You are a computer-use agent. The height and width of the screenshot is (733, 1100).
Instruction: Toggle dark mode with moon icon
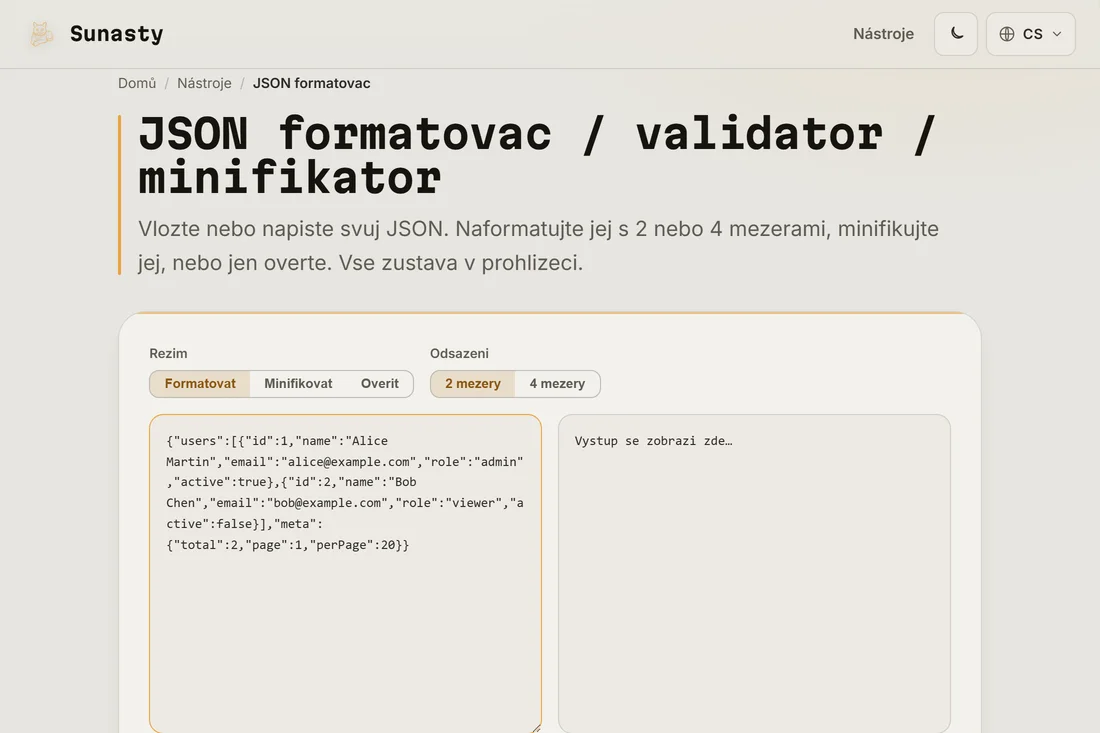tap(955, 34)
